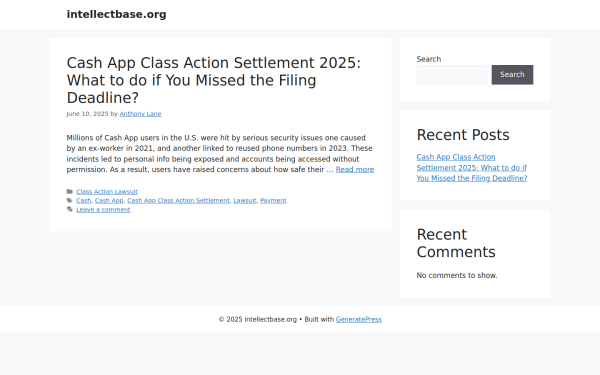Click the June 10, 2025 post date
This screenshot has height=375, width=600.
point(87,114)
